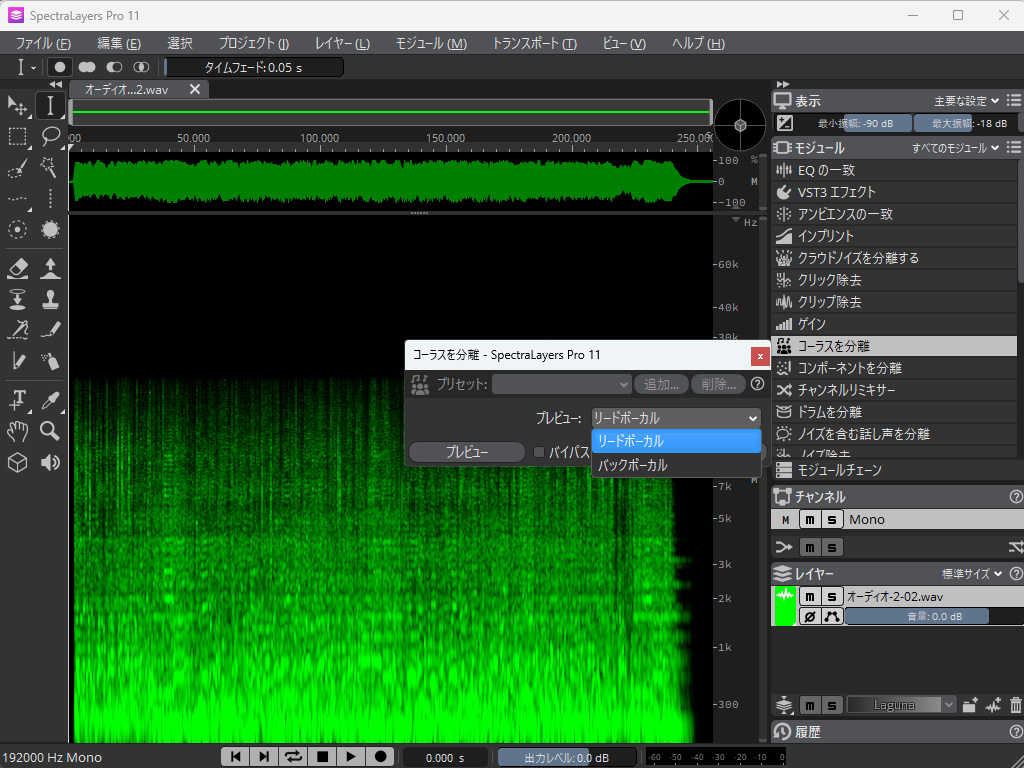Choose the Clone Stamp tool
Image resolution: width=1024 pixels, height=768 pixels.
coord(50,299)
